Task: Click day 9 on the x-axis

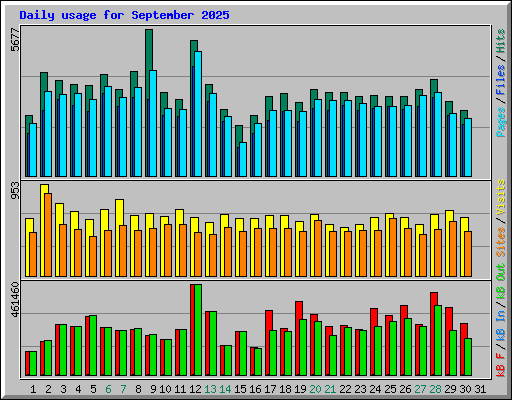Action: click(153, 389)
